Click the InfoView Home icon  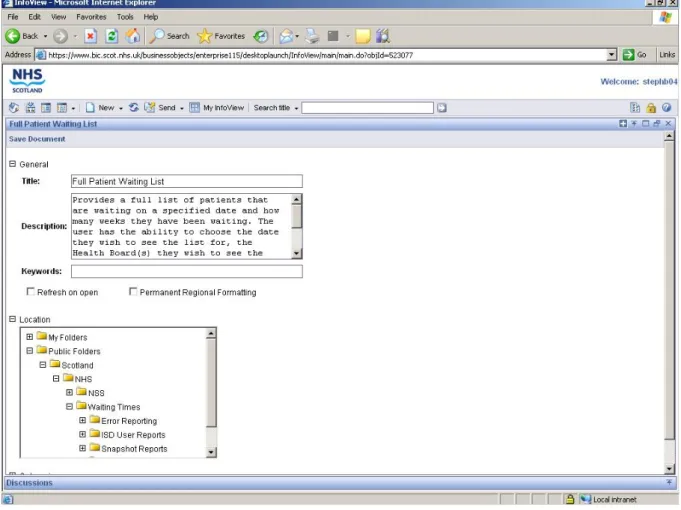tap(14, 108)
